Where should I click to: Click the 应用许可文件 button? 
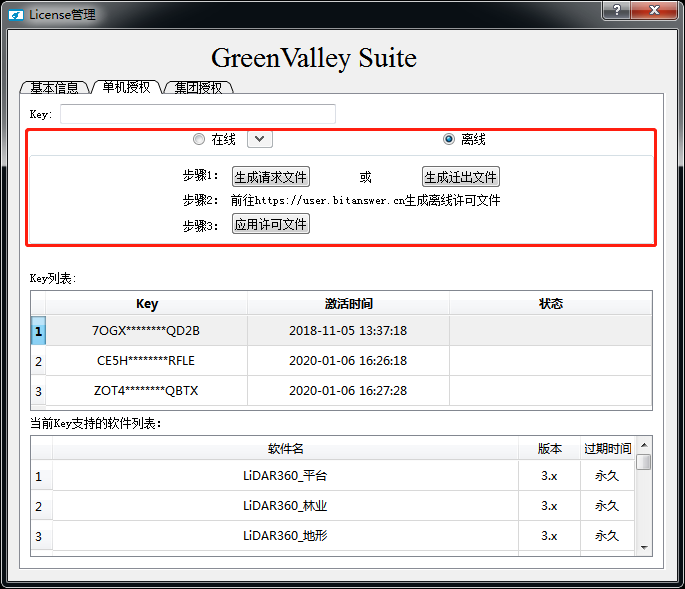271,224
